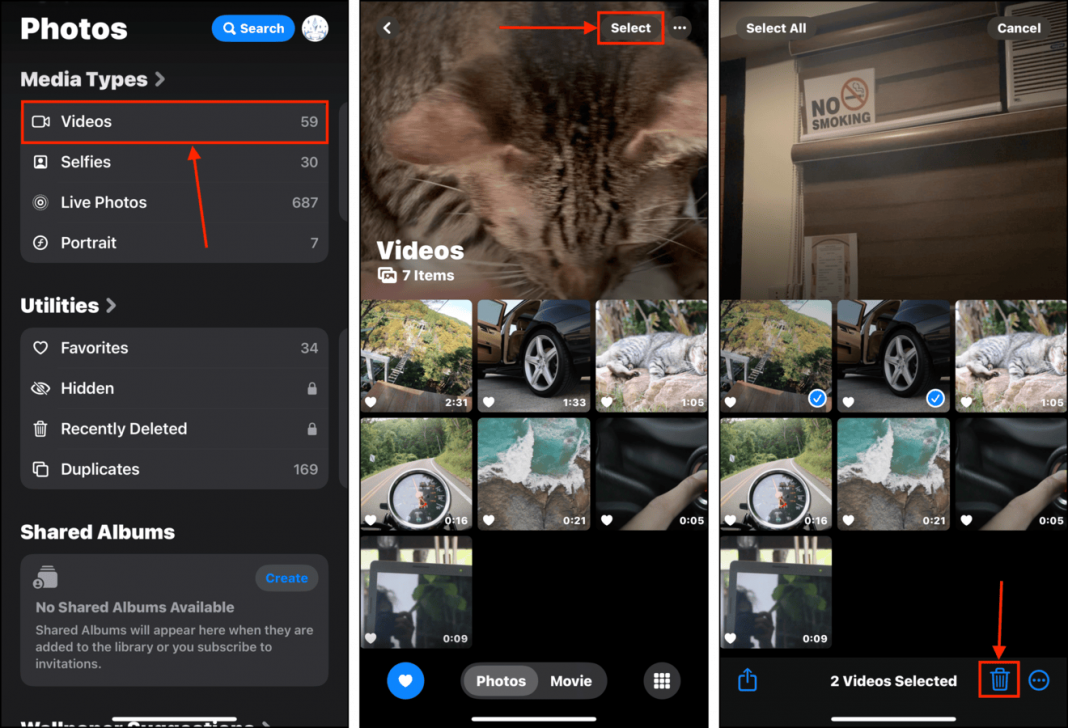This screenshot has height=728, width=1068.
Task: Switch to grid view with the grid icon
Action: (x=662, y=680)
